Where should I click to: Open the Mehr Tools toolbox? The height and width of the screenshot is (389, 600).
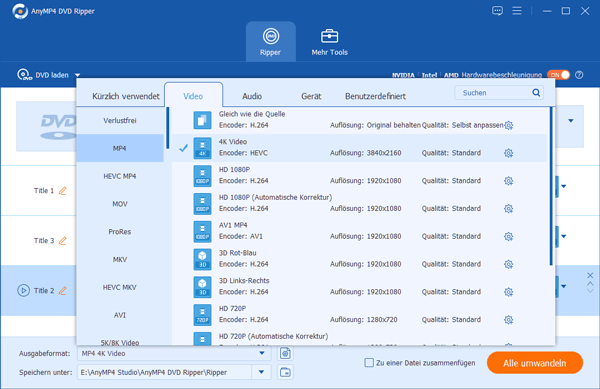click(x=329, y=42)
